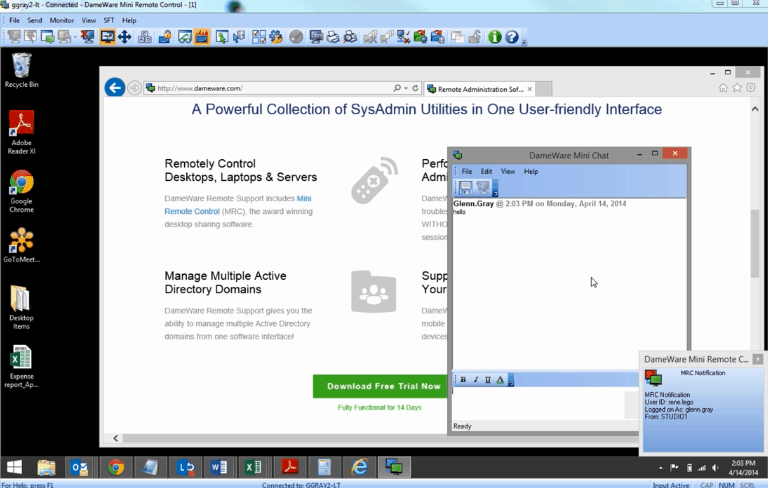Click the printer toolbar icon
The image size is (768, 488).
coord(333,37)
